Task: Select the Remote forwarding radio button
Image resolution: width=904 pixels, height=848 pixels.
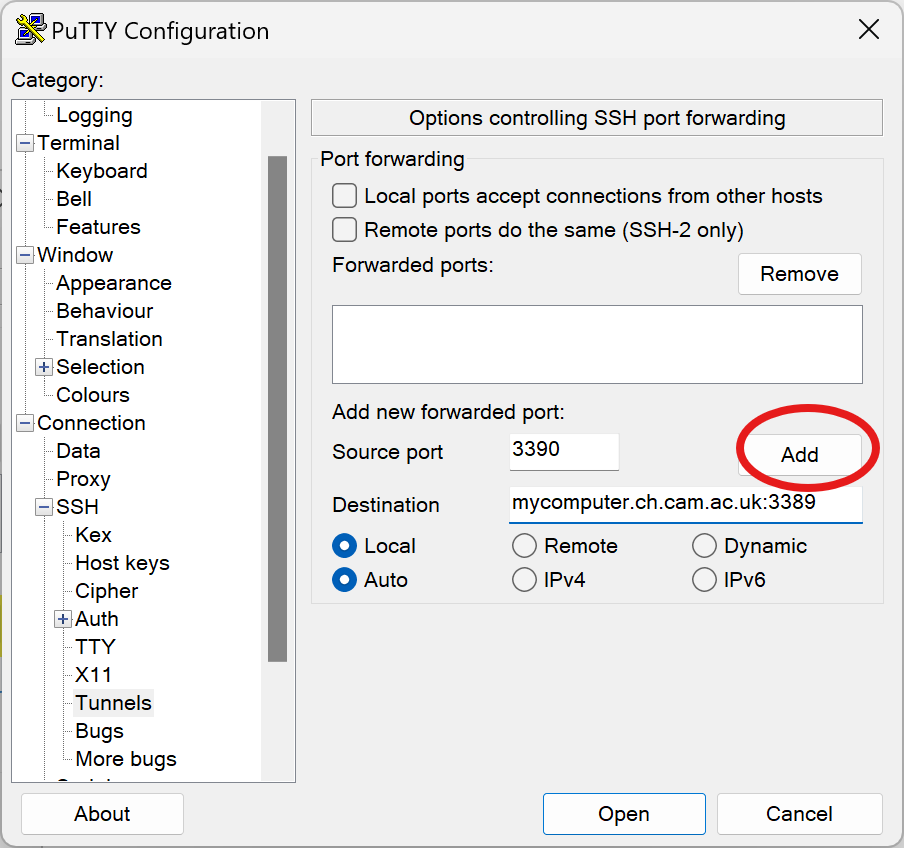Action: pyautogui.click(x=525, y=546)
